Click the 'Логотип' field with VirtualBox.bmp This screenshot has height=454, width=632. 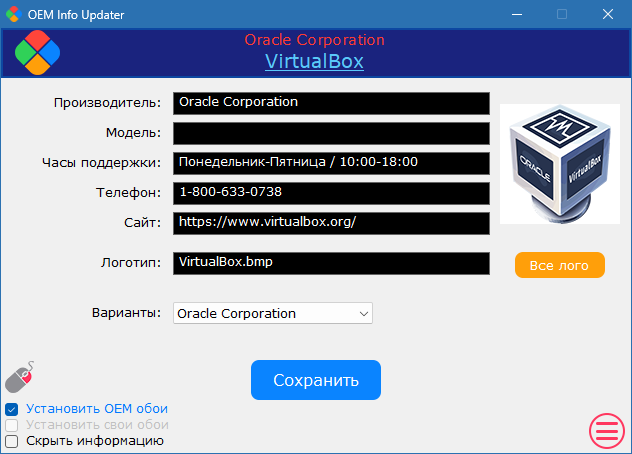[x=331, y=263]
